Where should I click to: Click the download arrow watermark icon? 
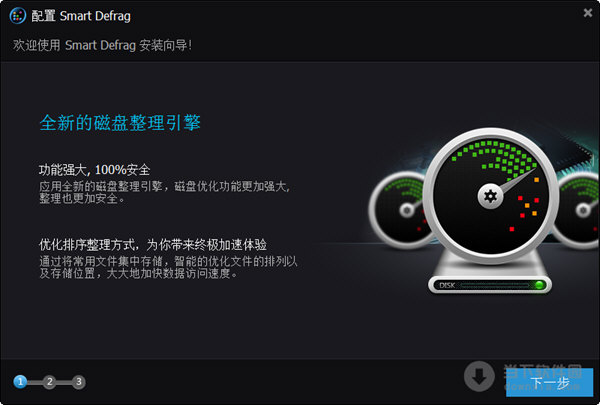click(x=479, y=376)
